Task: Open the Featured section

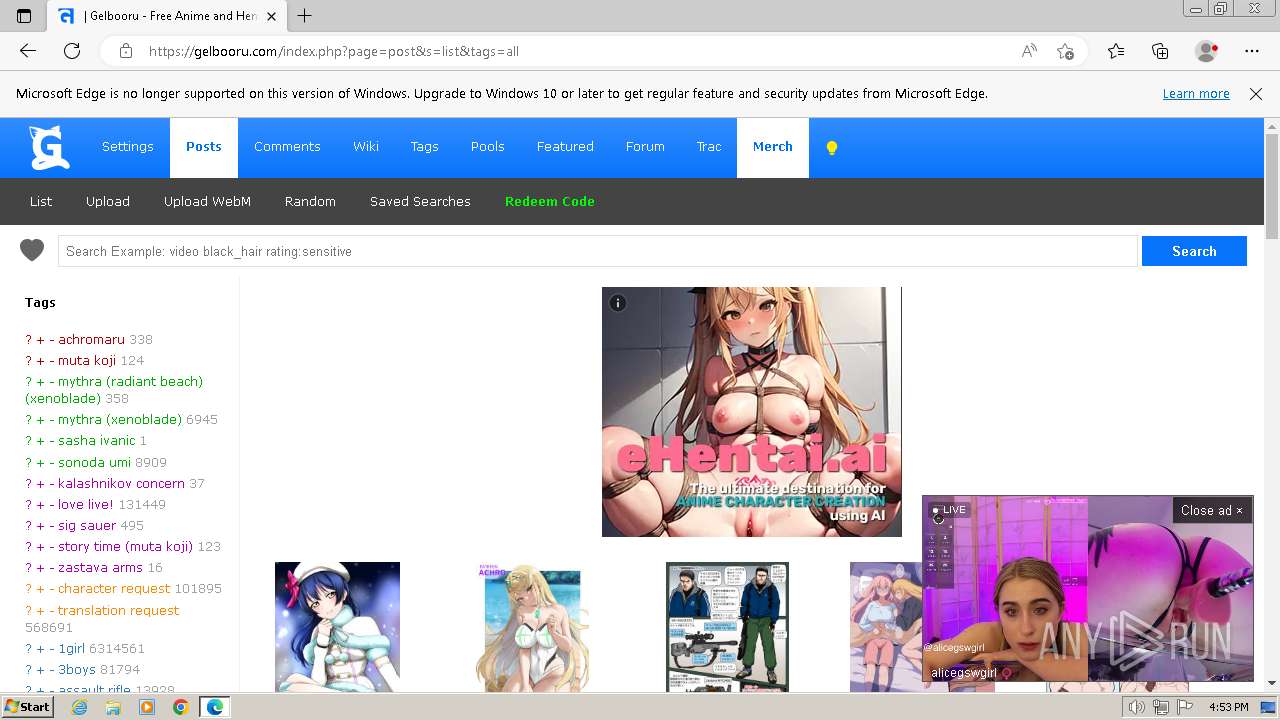Action: pyautogui.click(x=565, y=147)
